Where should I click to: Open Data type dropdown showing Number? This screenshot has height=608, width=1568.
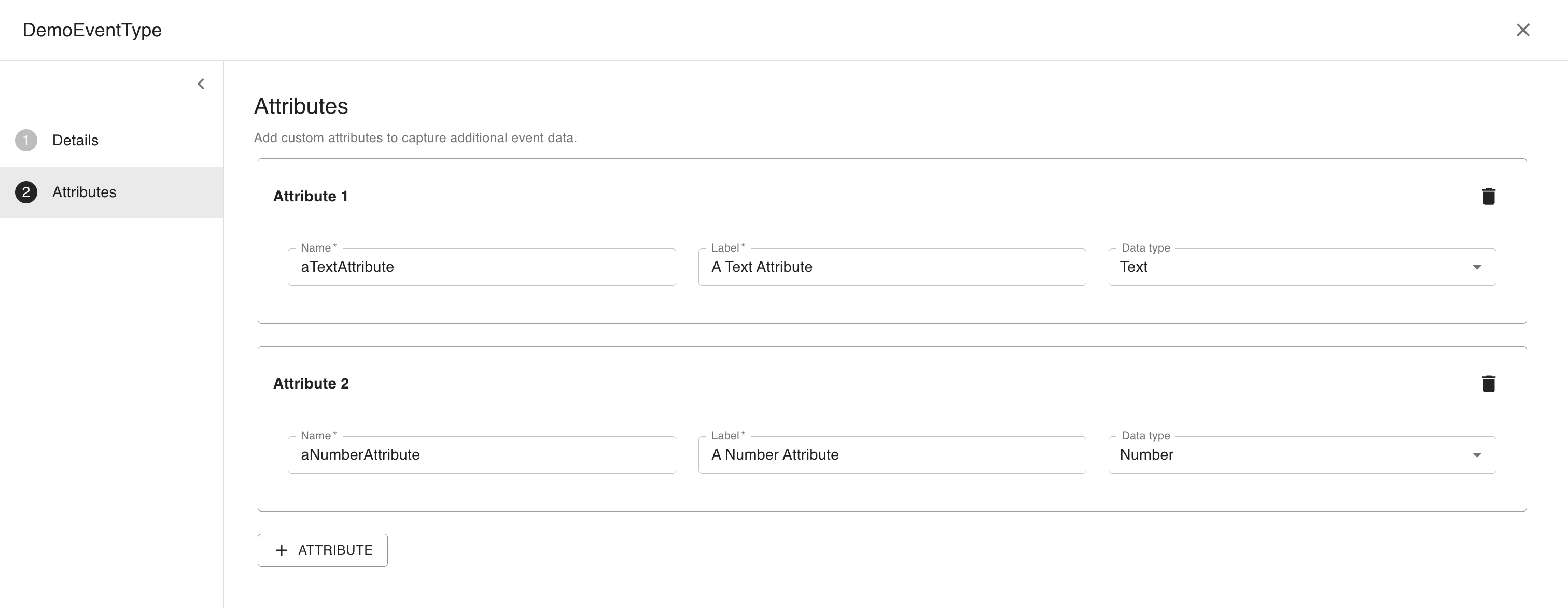tap(1291, 454)
